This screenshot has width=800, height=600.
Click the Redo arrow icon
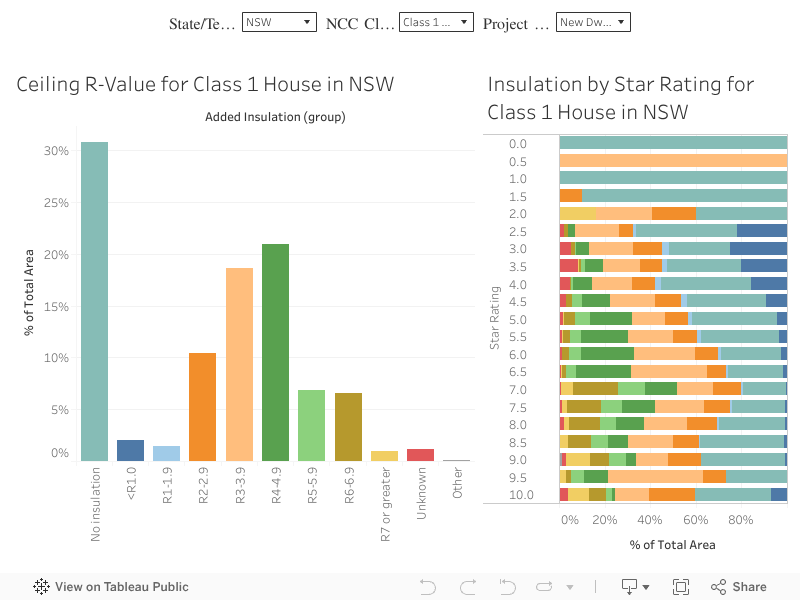point(466,586)
